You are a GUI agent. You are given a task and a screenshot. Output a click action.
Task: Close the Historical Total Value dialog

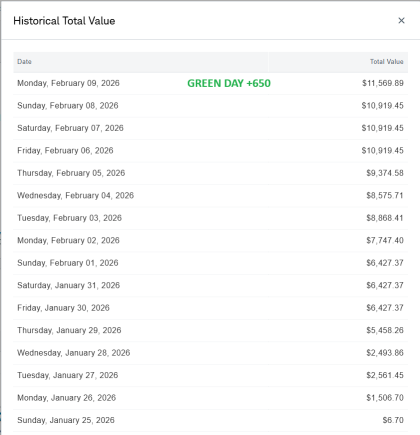(401, 21)
